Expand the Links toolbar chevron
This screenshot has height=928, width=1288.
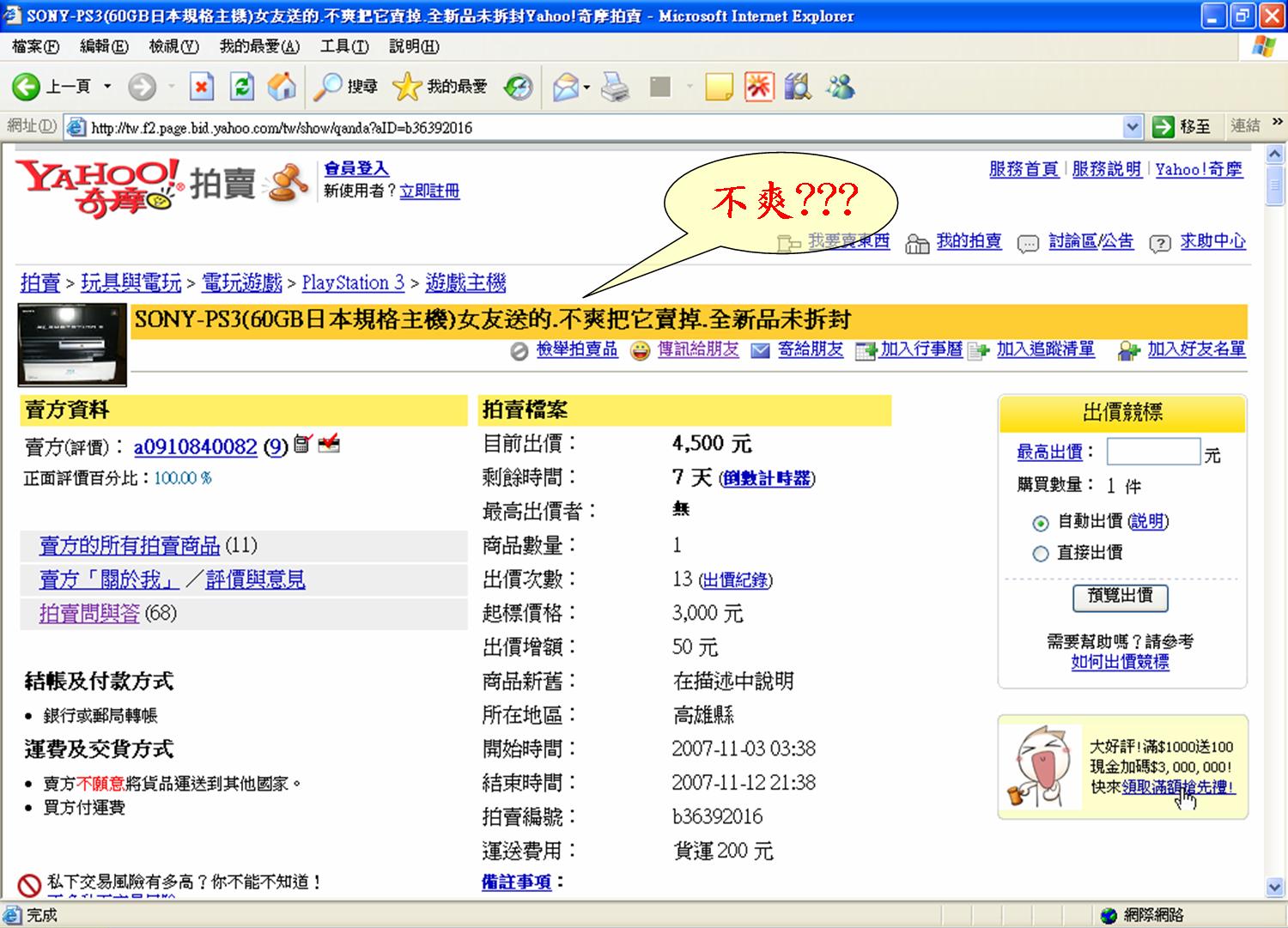pyautogui.click(x=1278, y=122)
